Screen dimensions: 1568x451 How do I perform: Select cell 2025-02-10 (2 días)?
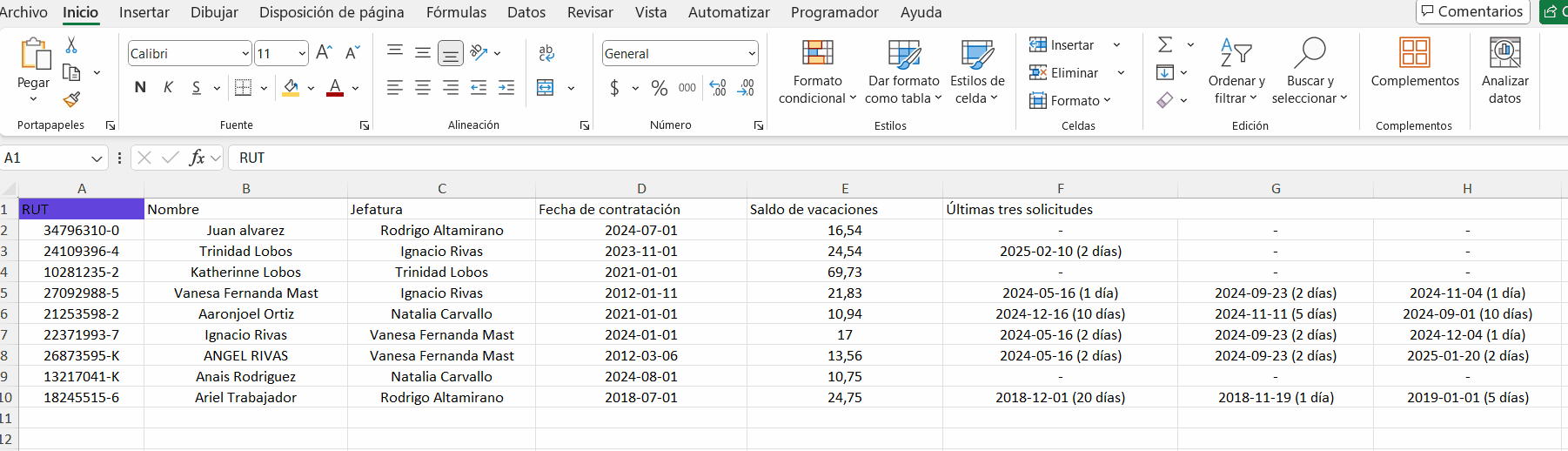(x=1061, y=251)
